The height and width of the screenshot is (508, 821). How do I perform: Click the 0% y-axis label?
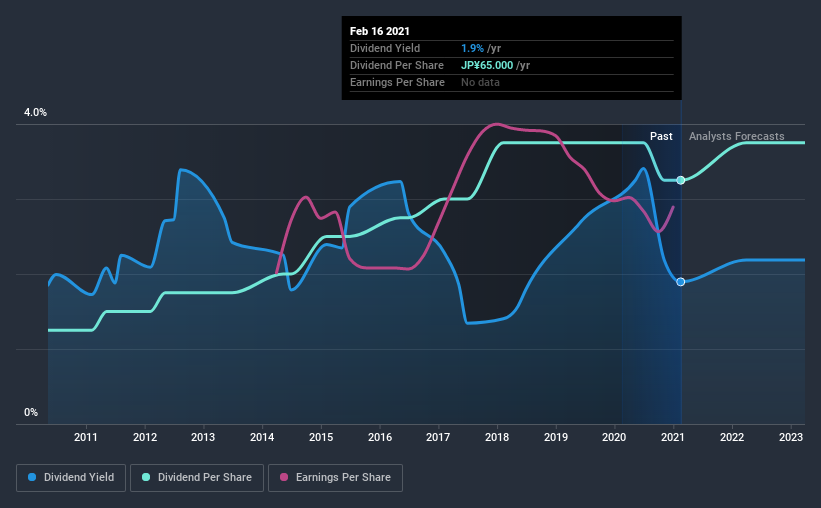pos(31,412)
